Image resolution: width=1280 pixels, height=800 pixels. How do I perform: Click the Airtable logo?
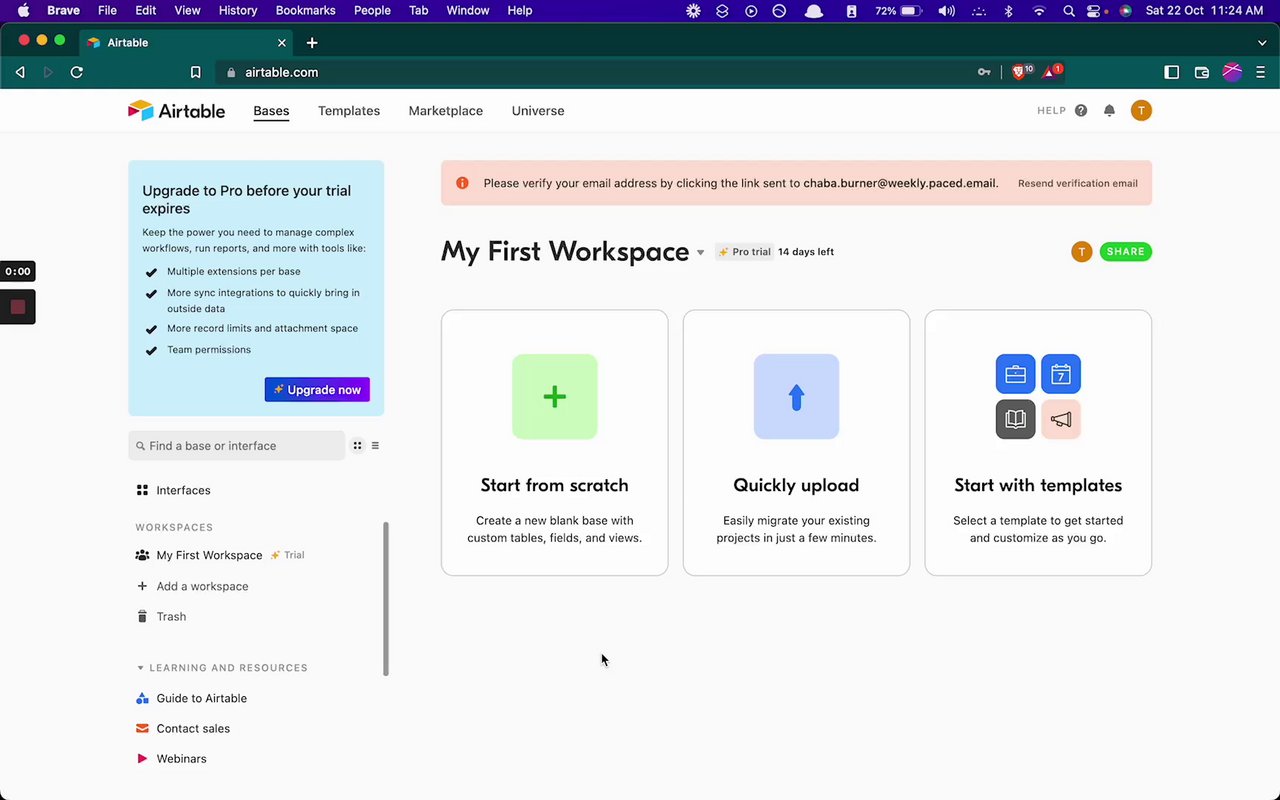point(176,111)
